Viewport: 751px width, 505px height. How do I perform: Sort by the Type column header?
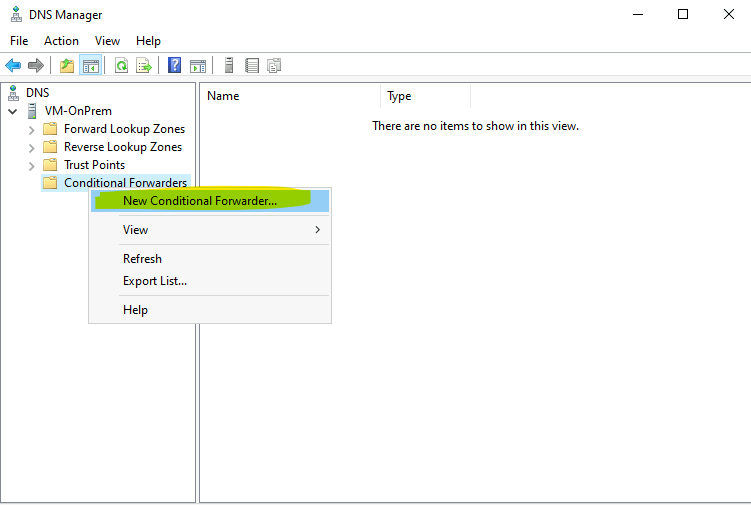[x=425, y=96]
